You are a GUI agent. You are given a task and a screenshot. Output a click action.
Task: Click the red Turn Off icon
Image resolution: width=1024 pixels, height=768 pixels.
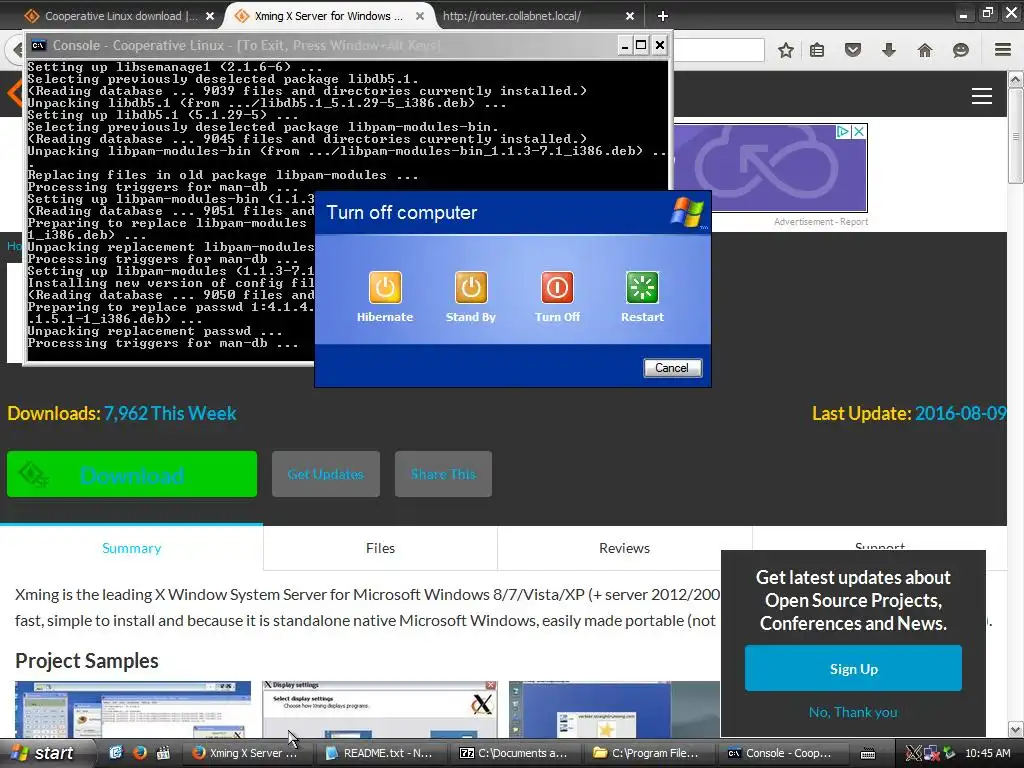[x=557, y=287]
